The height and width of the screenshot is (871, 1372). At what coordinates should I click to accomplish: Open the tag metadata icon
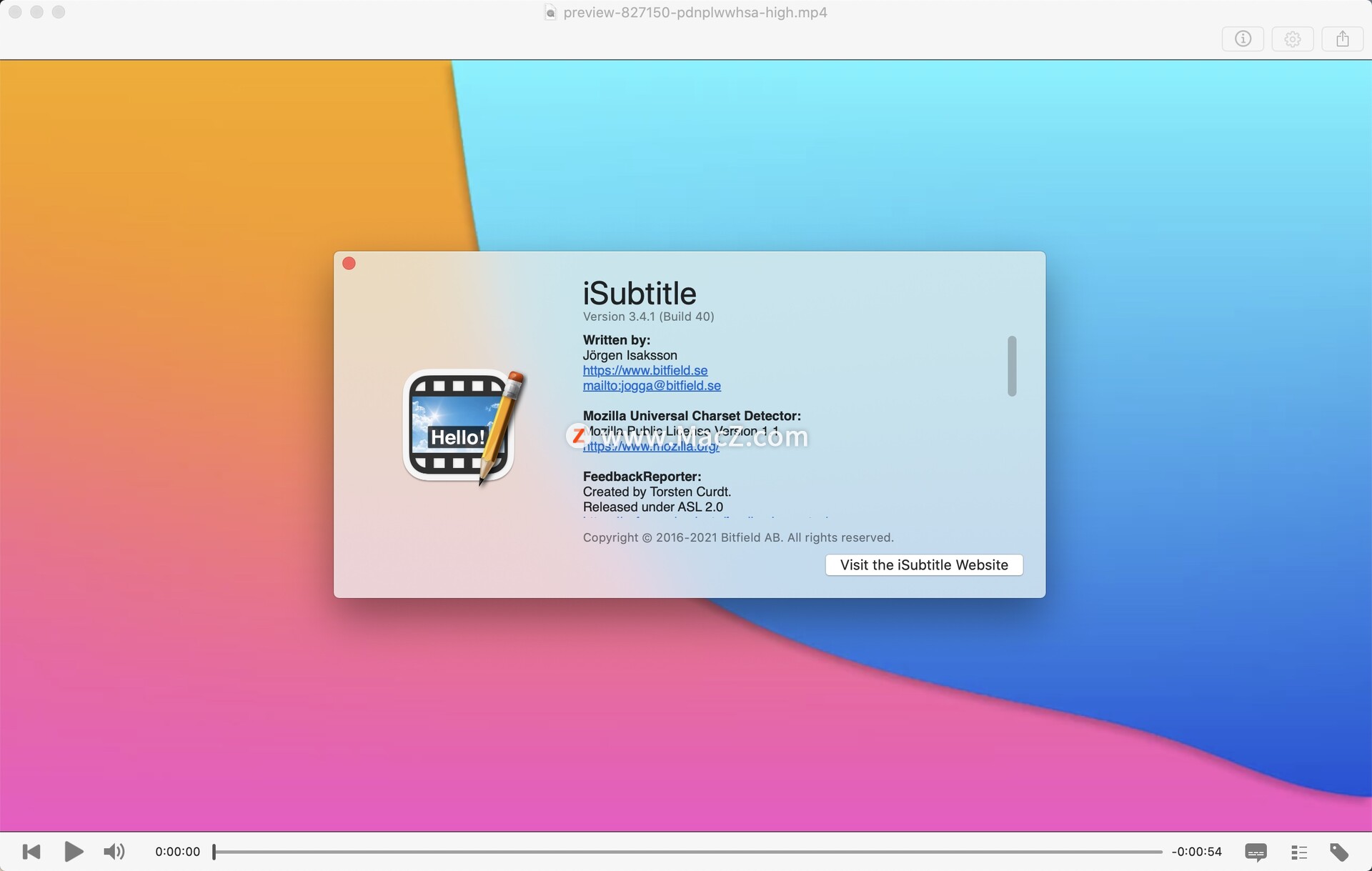coord(1339,852)
